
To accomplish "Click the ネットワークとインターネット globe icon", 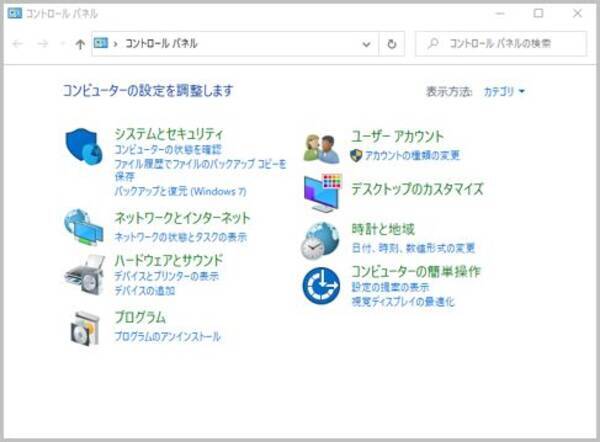I will (x=83, y=227).
